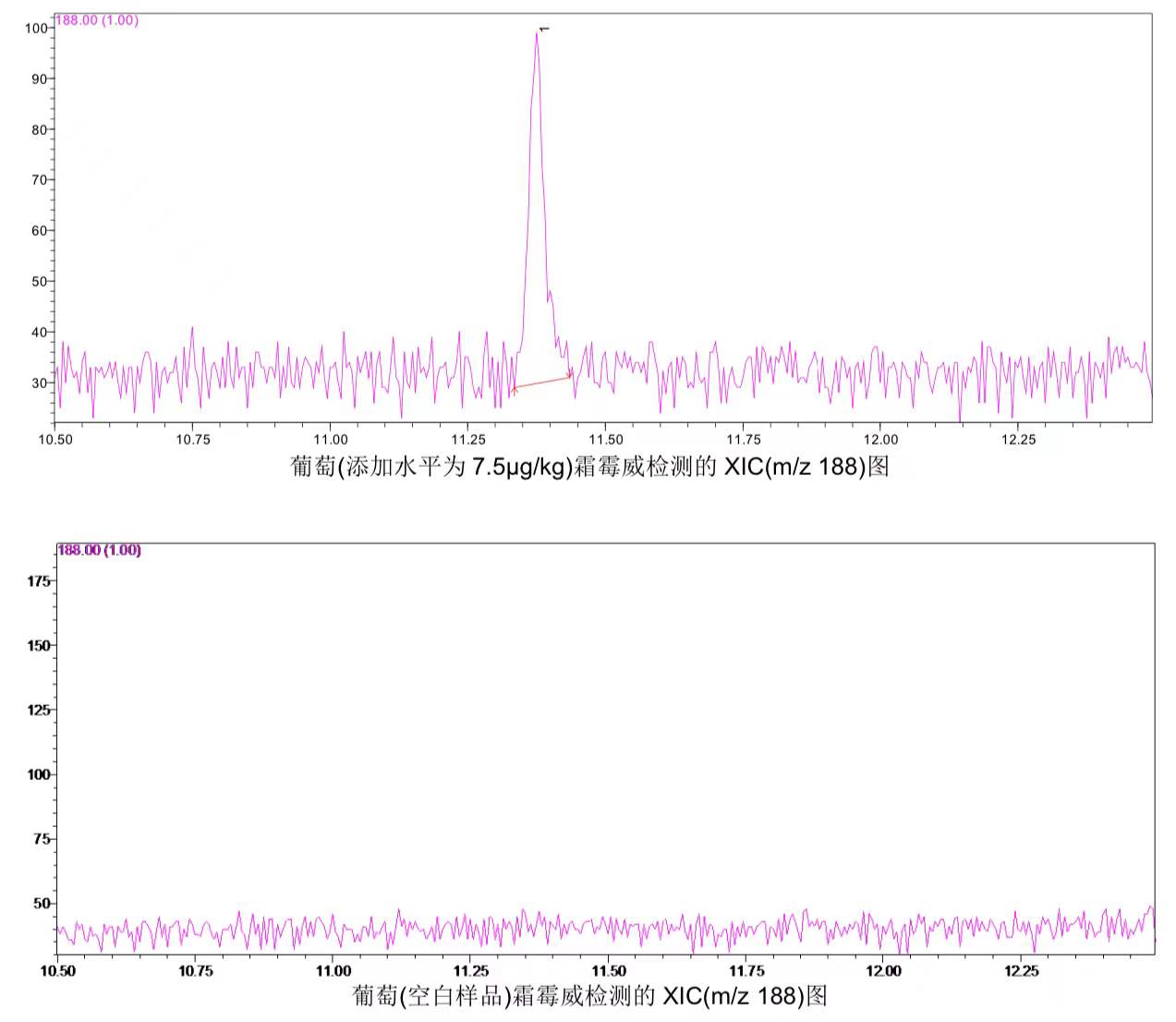The width and height of the screenshot is (1176, 1022).
Task: Select the top chart's 188.00 (1.00) trace label
Action: tap(97, 20)
